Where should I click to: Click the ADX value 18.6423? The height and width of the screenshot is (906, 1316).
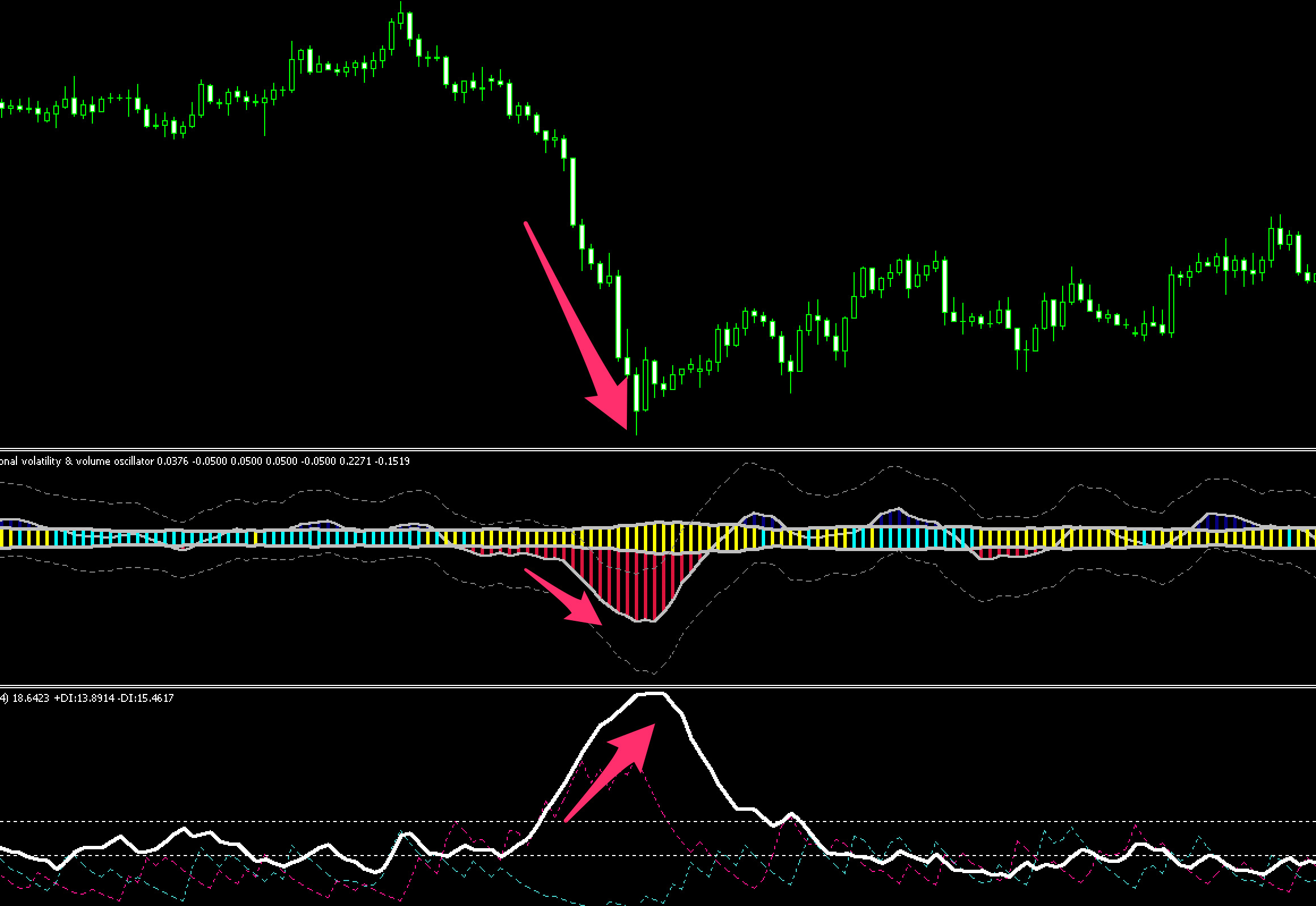31,698
